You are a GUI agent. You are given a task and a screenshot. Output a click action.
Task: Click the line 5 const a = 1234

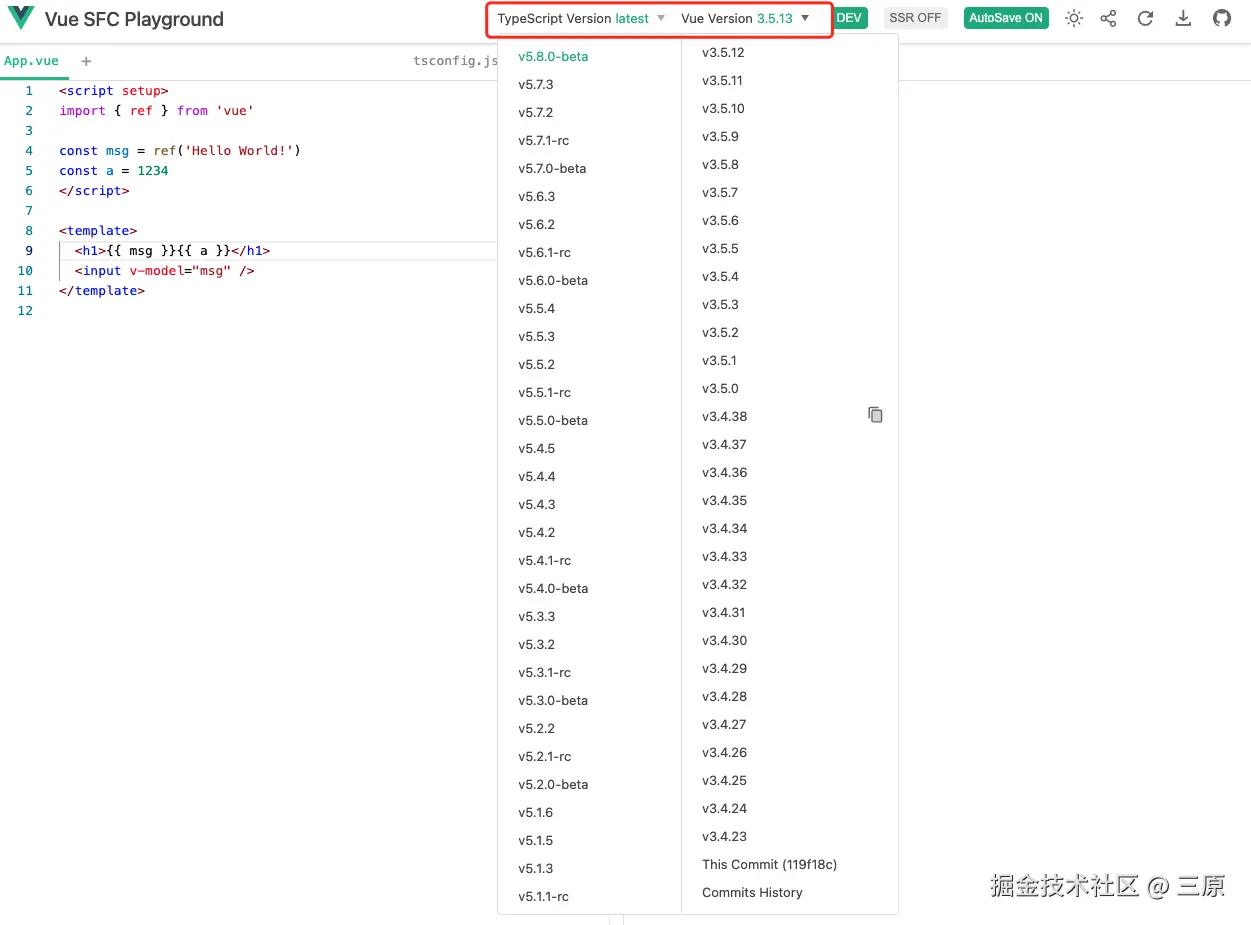click(x=114, y=171)
